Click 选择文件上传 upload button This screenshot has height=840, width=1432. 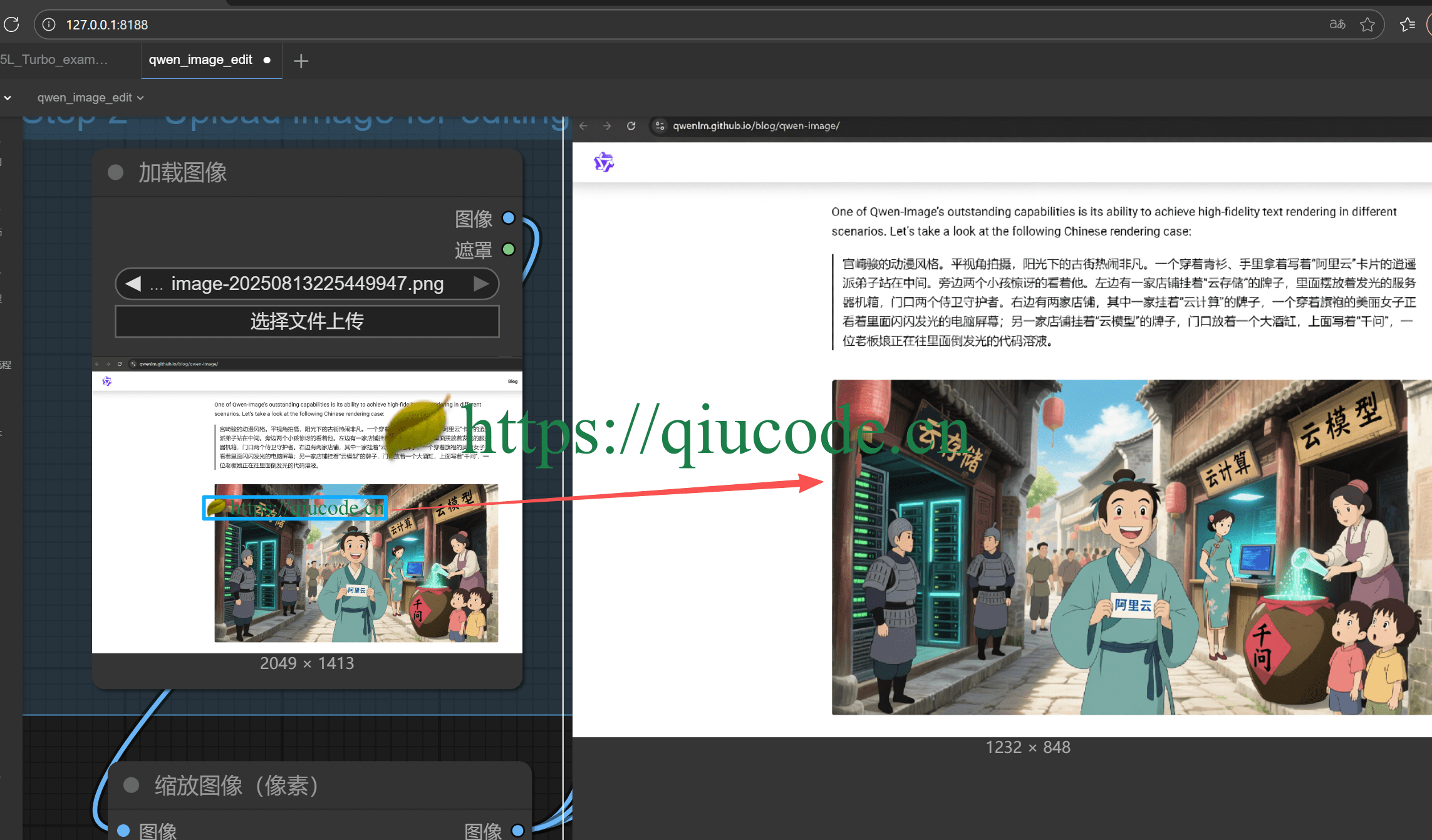point(307,321)
